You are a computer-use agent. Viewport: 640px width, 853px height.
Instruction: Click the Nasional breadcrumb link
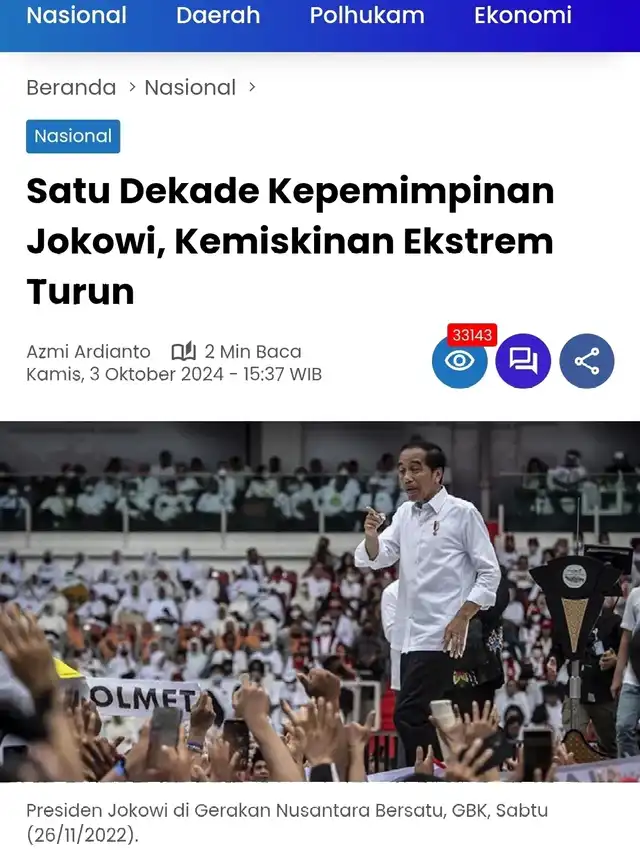coord(190,88)
